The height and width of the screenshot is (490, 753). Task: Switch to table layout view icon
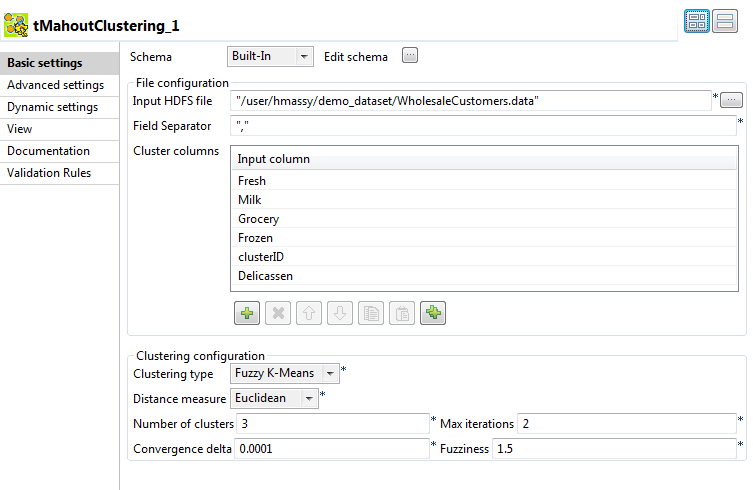click(x=696, y=22)
